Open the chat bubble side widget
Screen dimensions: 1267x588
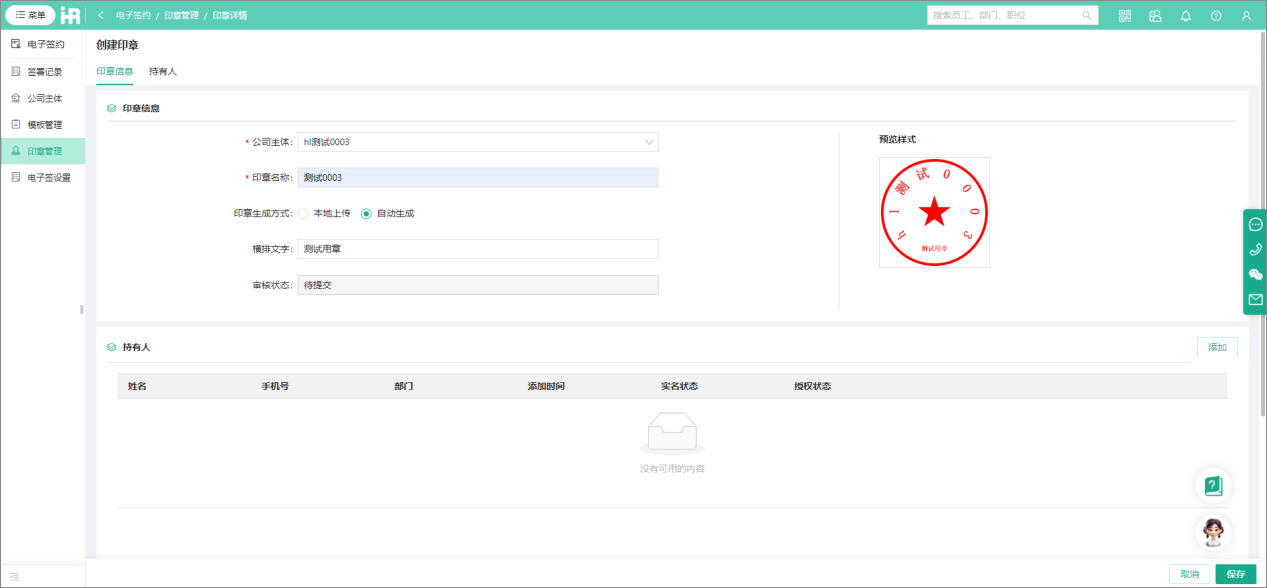1256,224
